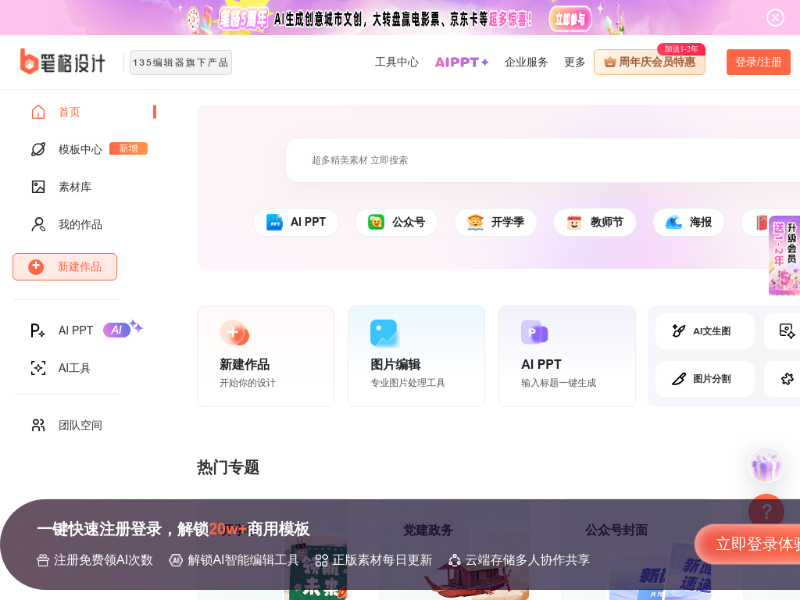Select the 公众号 category chip
The height and width of the screenshot is (600, 800).
(x=396, y=222)
